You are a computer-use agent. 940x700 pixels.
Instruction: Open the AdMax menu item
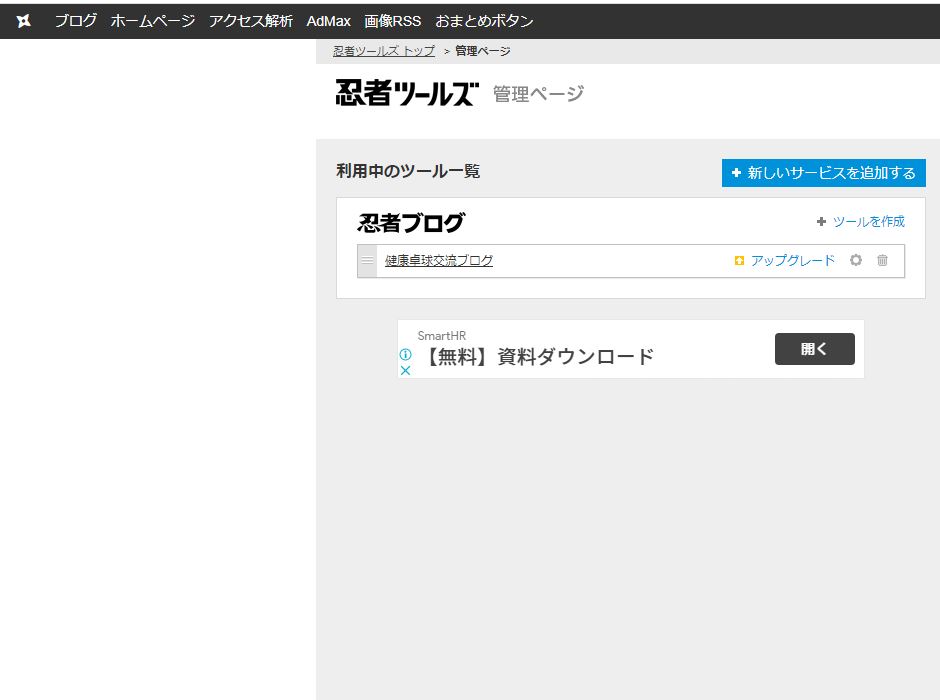329,21
